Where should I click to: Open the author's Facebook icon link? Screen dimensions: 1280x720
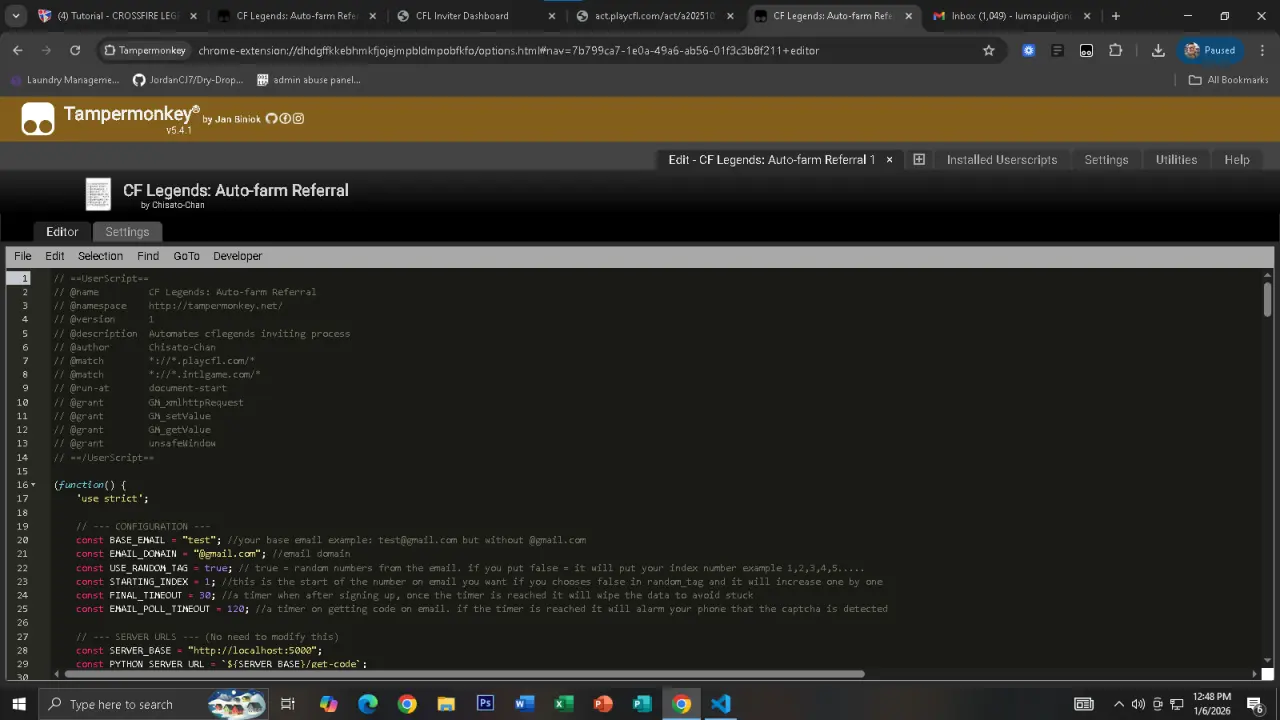(285, 119)
